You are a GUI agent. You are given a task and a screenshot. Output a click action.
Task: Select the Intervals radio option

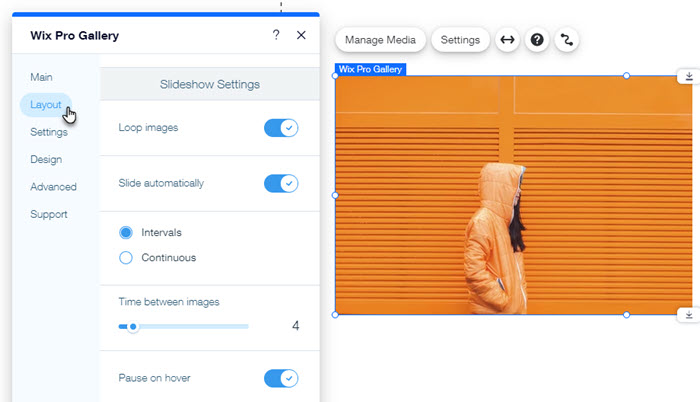pos(126,232)
